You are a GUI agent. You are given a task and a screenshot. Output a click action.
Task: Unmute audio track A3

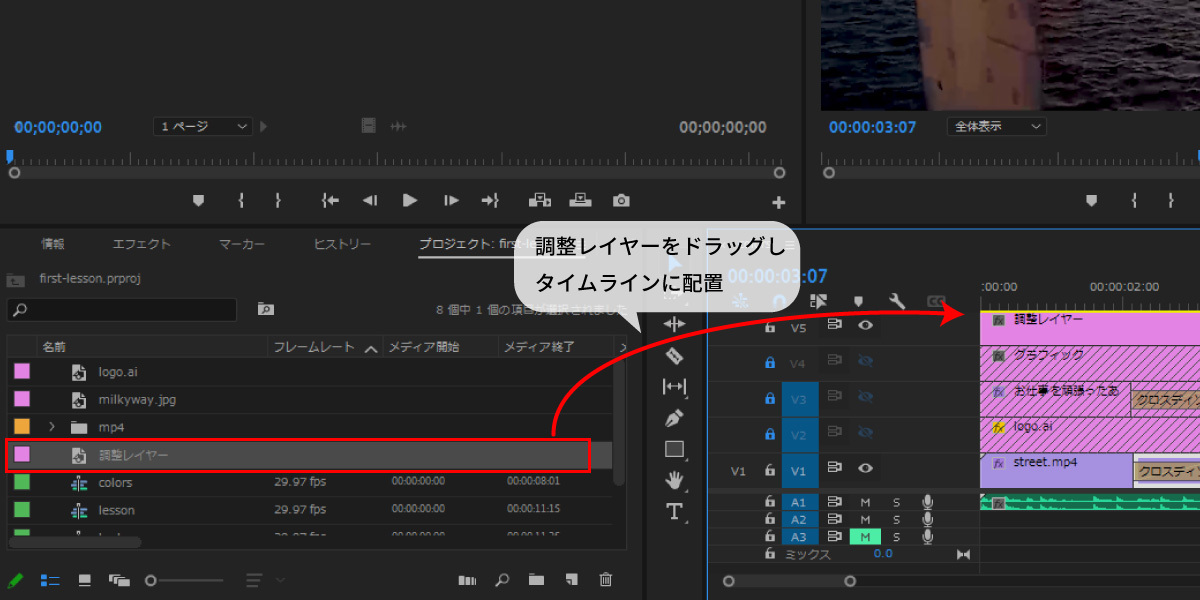(865, 537)
